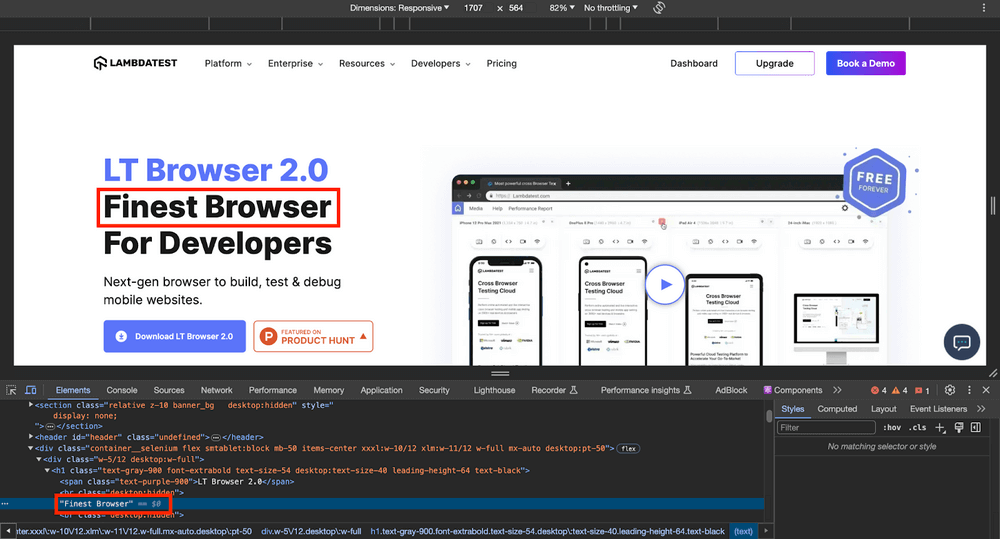Open the Lighthouse tab
1000x539 pixels.
click(x=494, y=390)
